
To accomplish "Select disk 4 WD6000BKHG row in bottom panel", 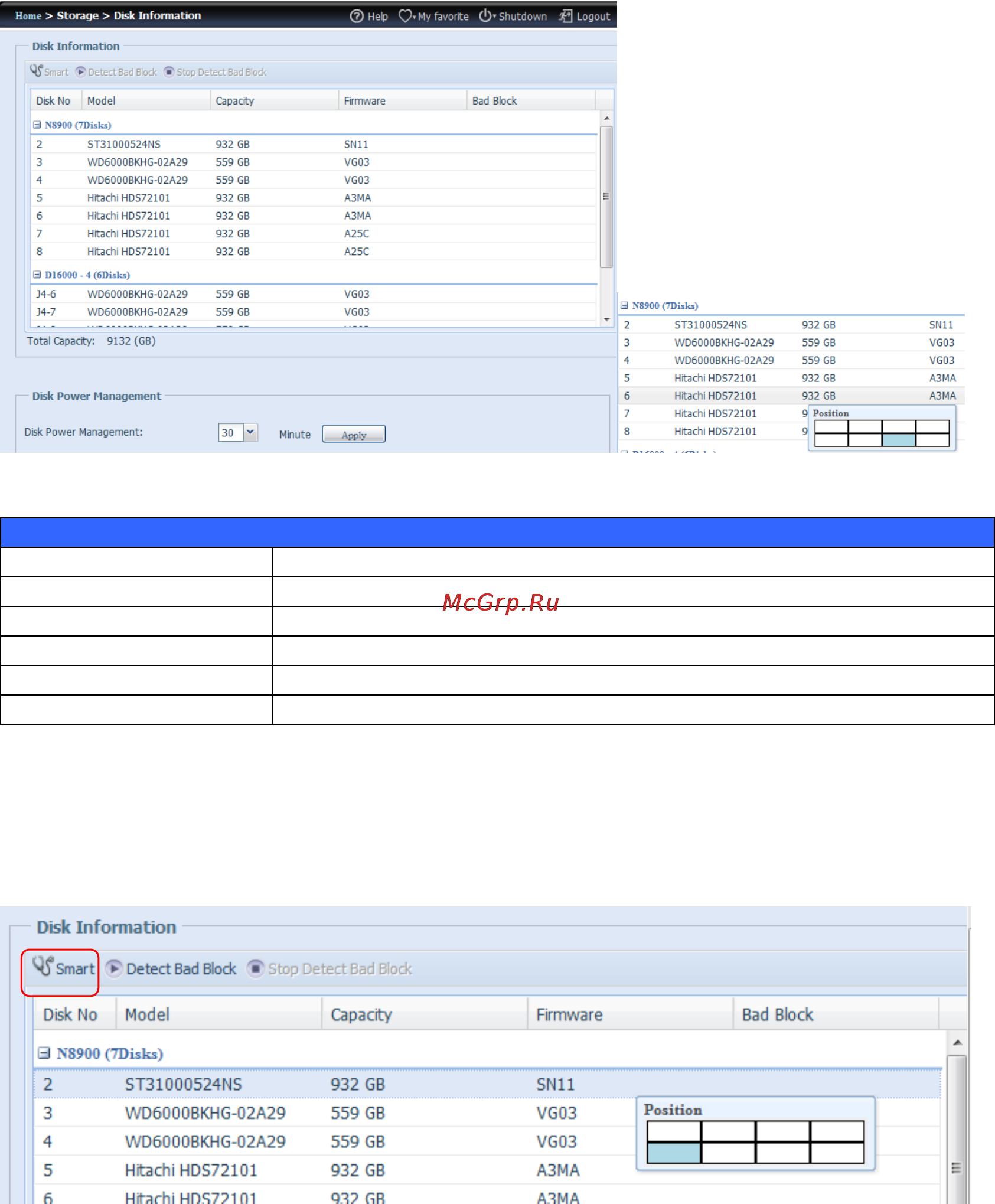I will 487,1141.
